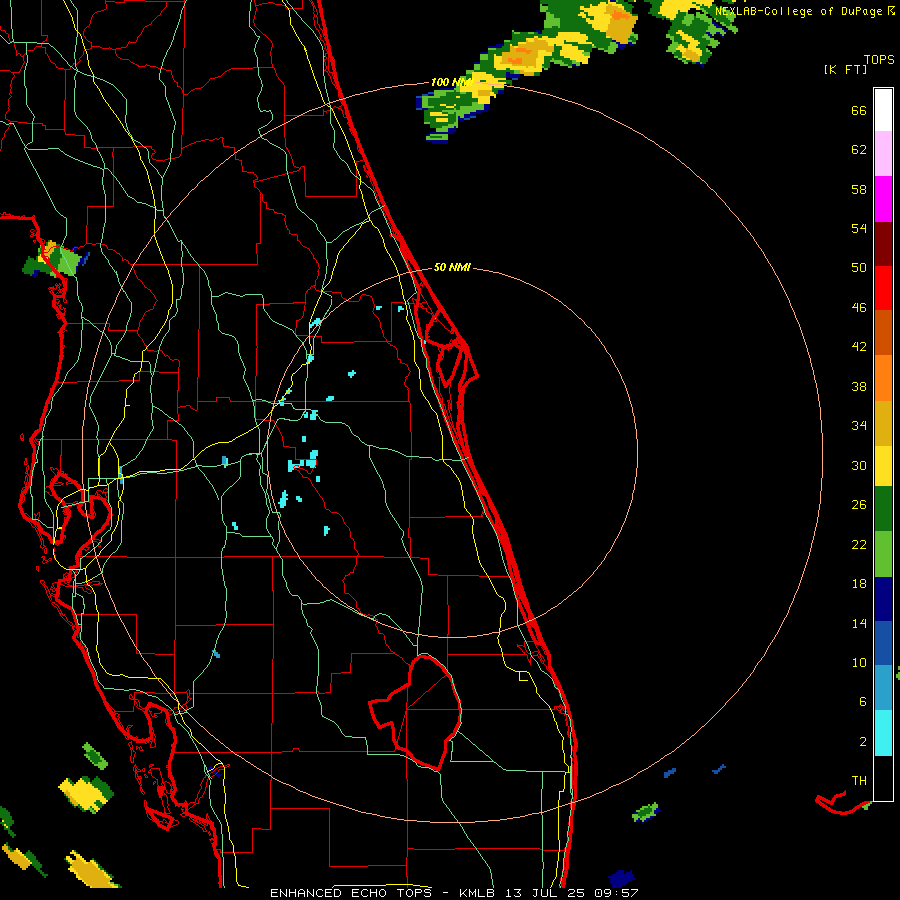Click the black threshold legend swatch
Screen dimensions: 900x900
tap(883, 778)
